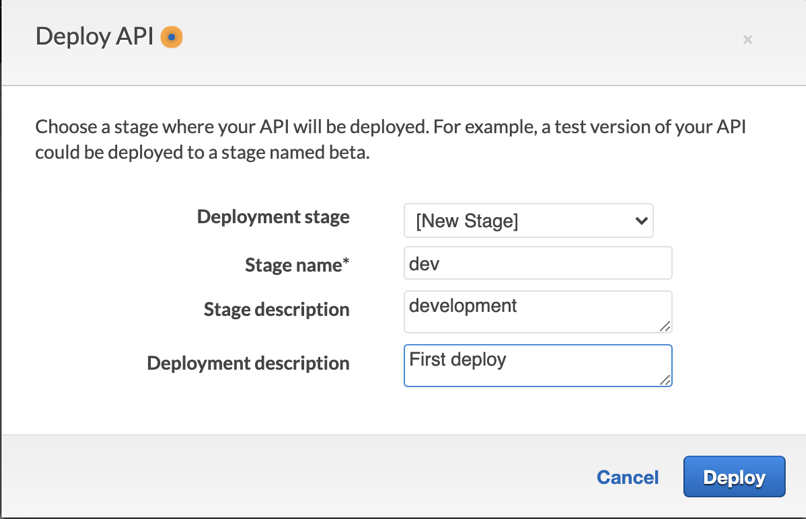Image resolution: width=806 pixels, height=519 pixels.
Task: Click the chevron arrow on the stage selector
Action: click(641, 221)
